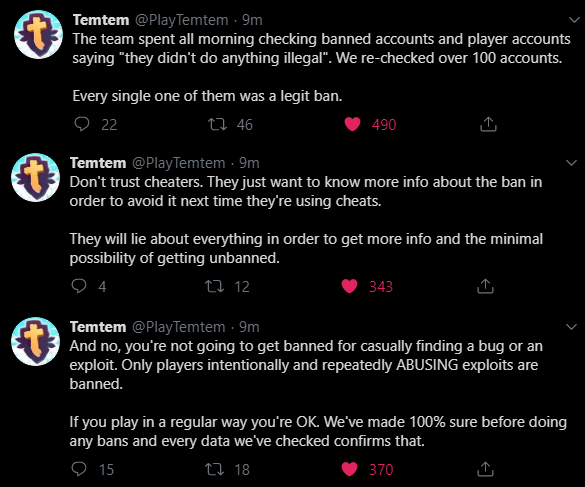Expand options chevron on the second tweet
Screen dimensions: 585x487
coord(571,163)
